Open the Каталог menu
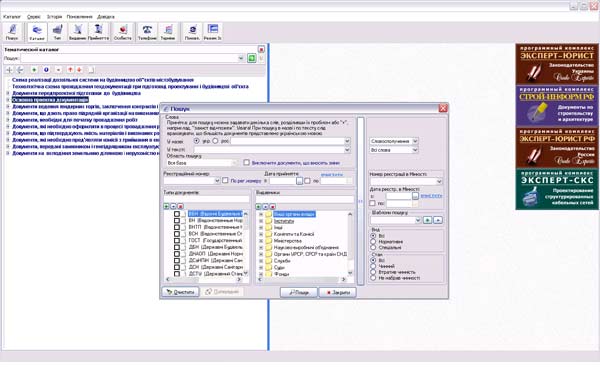The image size is (600, 375). tap(12, 17)
